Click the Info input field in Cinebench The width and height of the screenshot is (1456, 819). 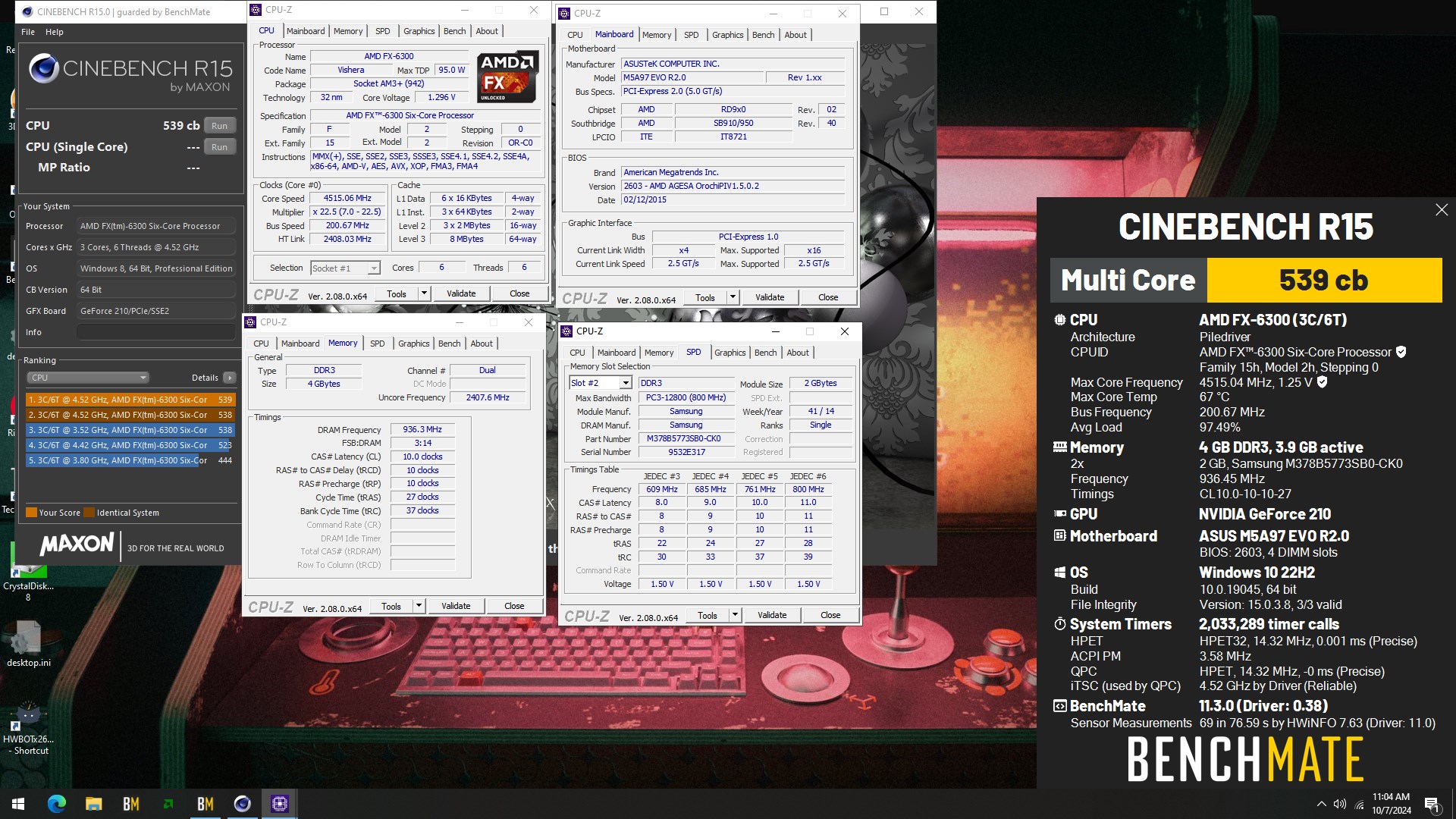tap(155, 332)
